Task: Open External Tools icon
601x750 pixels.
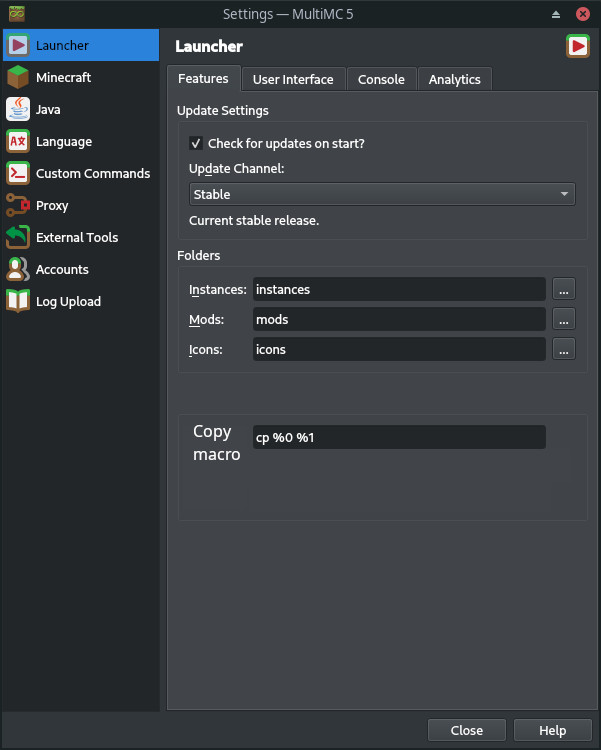Action: tap(18, 238)
